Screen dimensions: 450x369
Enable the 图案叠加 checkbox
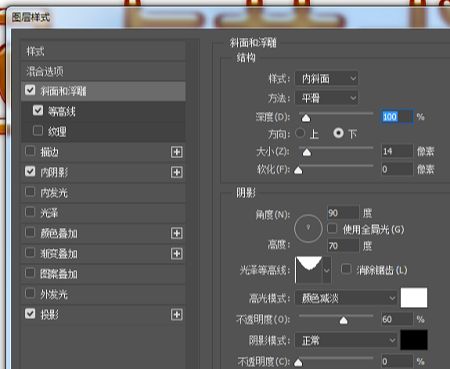click(x=30, y=273)
